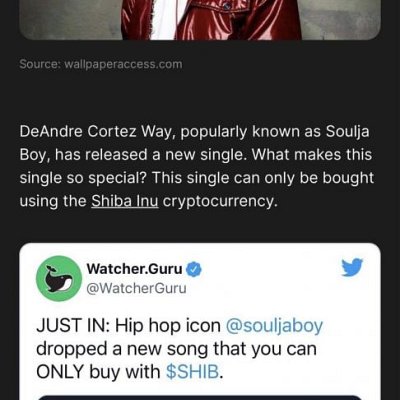Click the blue Twitter bird icon

tap(352, 267)
